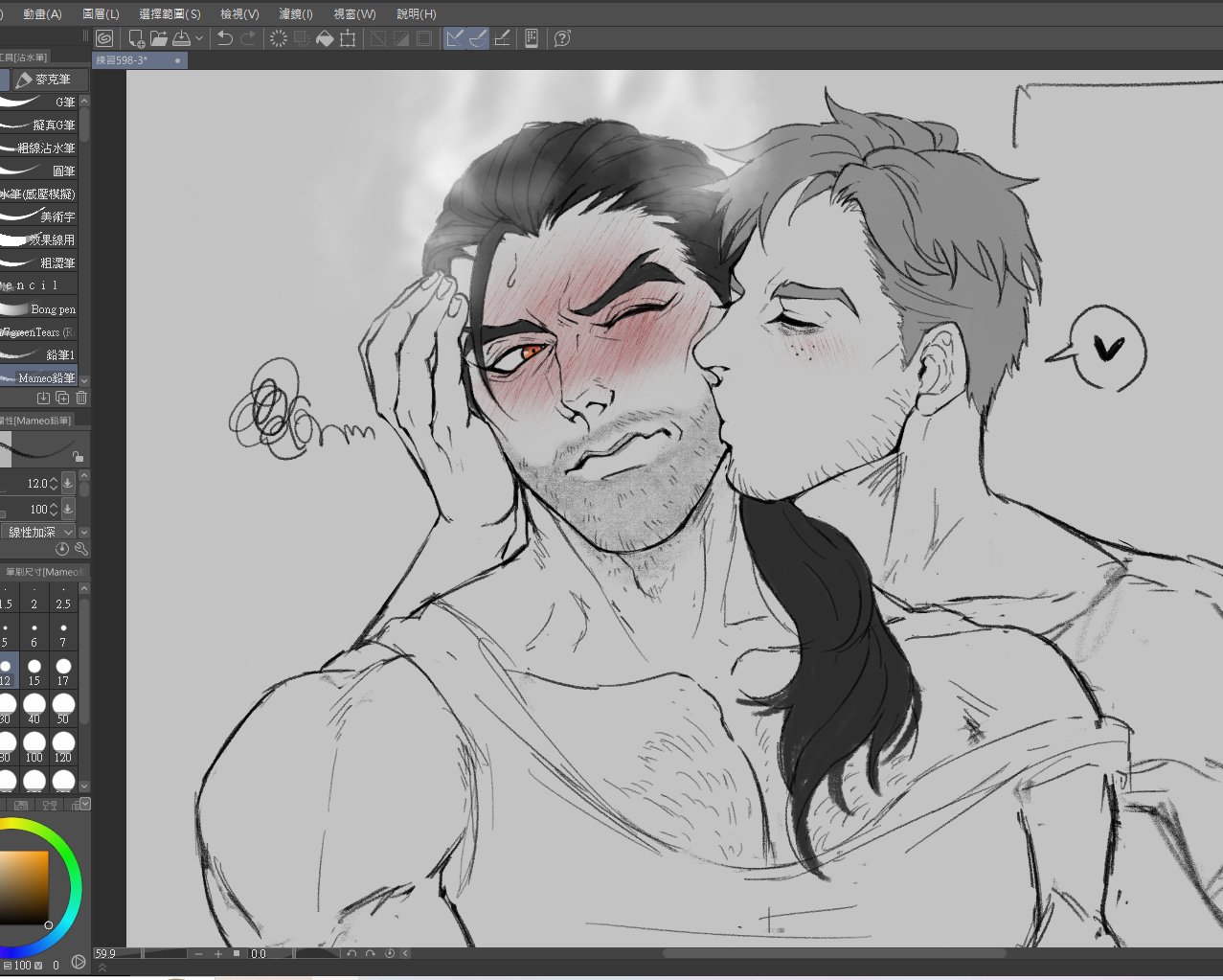Click the zoom out minus icon
The image size is (1223, 980).
click(198, 954)
